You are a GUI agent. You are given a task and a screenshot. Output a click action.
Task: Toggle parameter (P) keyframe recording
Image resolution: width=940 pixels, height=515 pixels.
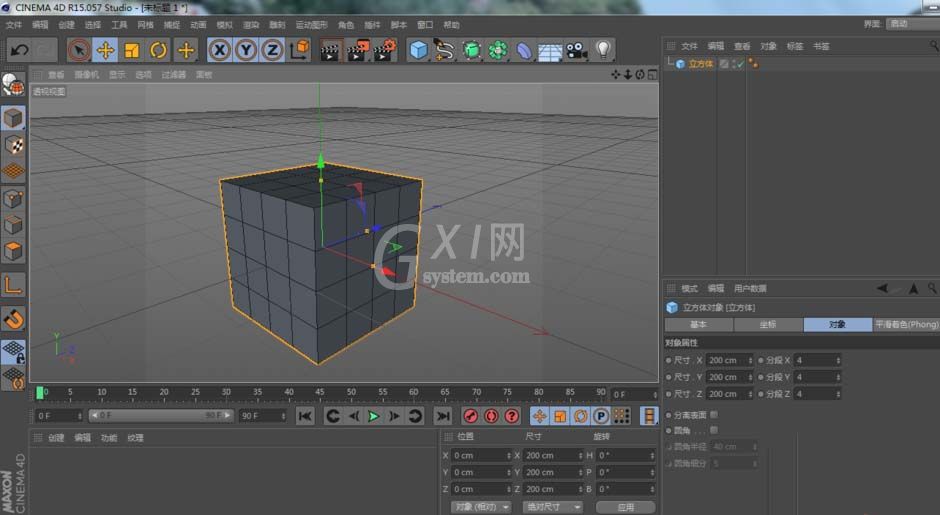click(600, 415)
